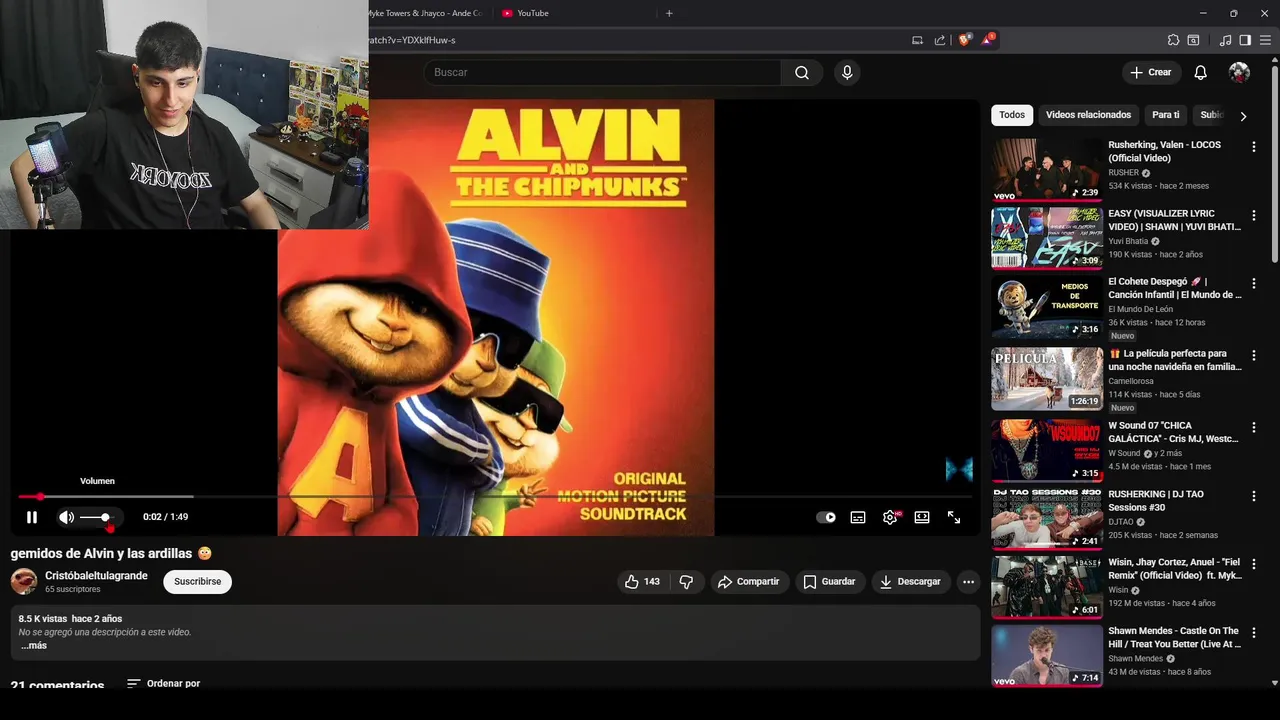Open the browser extensions puzzle icon
Viewport: 1280px width, 720px height.
tap(1173, 40)
